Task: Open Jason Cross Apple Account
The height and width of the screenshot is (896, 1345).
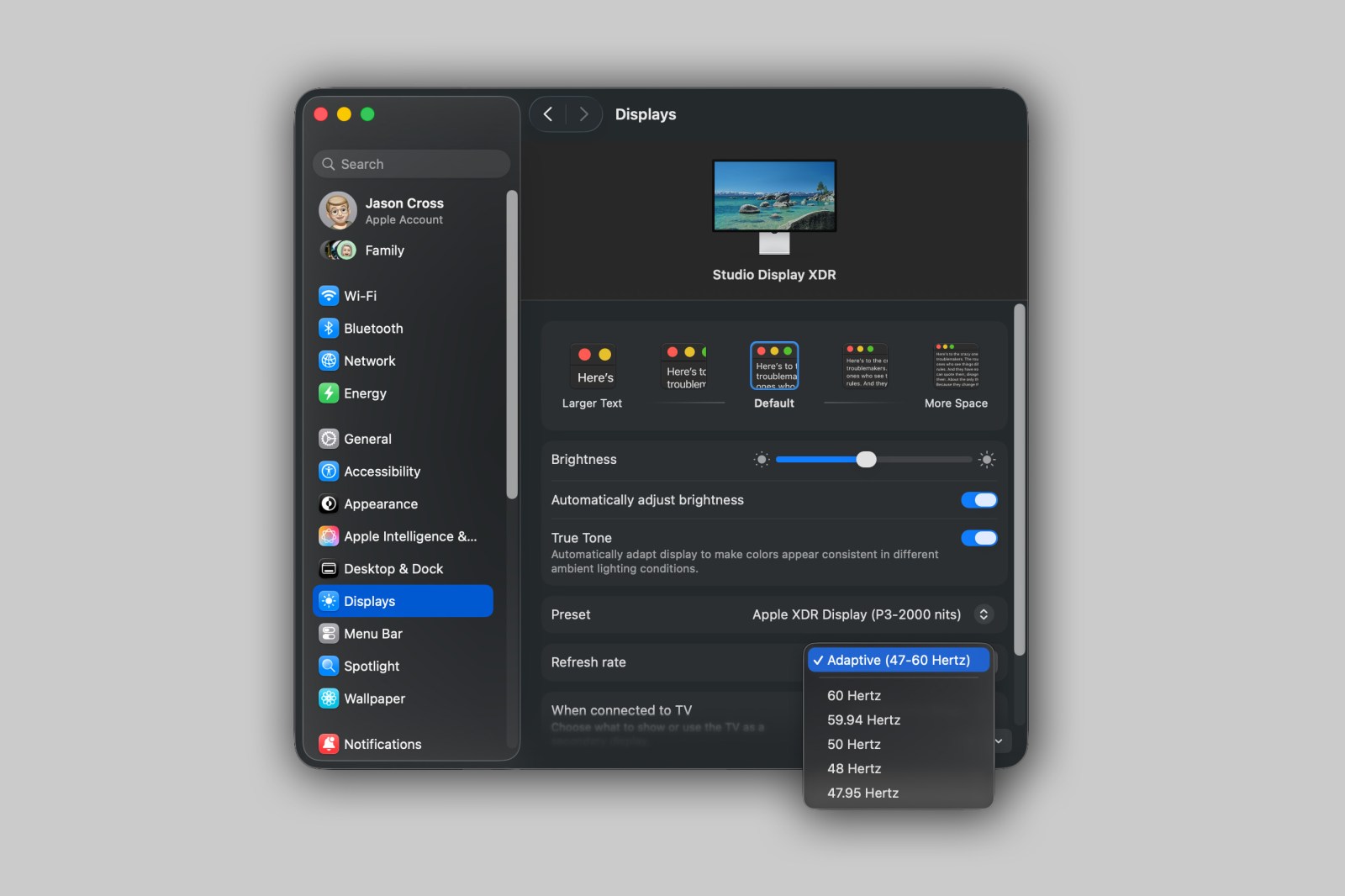Action: [403, 211]
